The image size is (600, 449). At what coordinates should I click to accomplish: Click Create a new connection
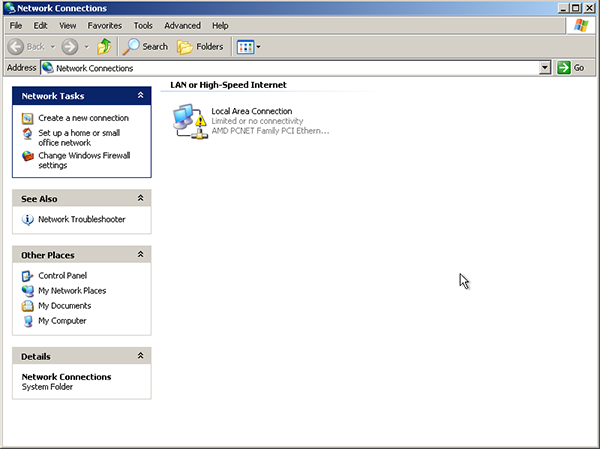point(83,118)
